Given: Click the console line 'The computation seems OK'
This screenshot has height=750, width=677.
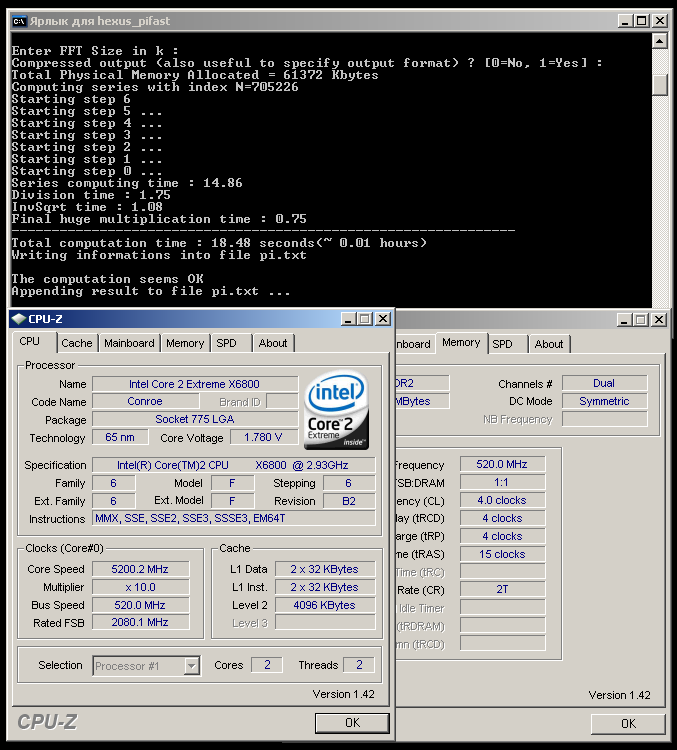Looking at the screenshot, I should (x=108, y=279).
